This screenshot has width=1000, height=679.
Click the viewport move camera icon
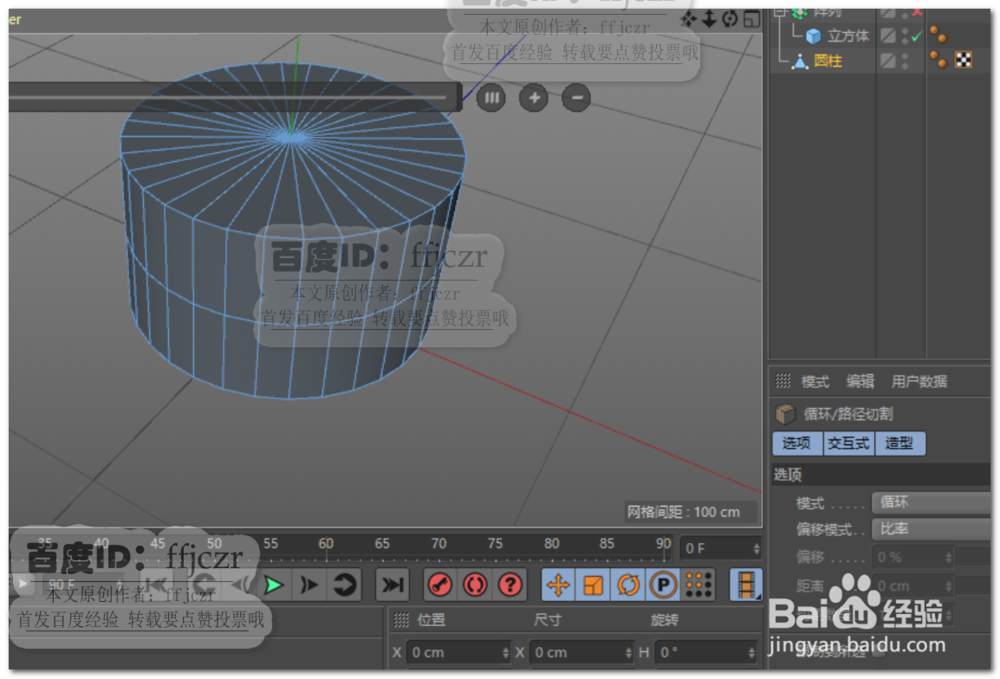(688, 19)
